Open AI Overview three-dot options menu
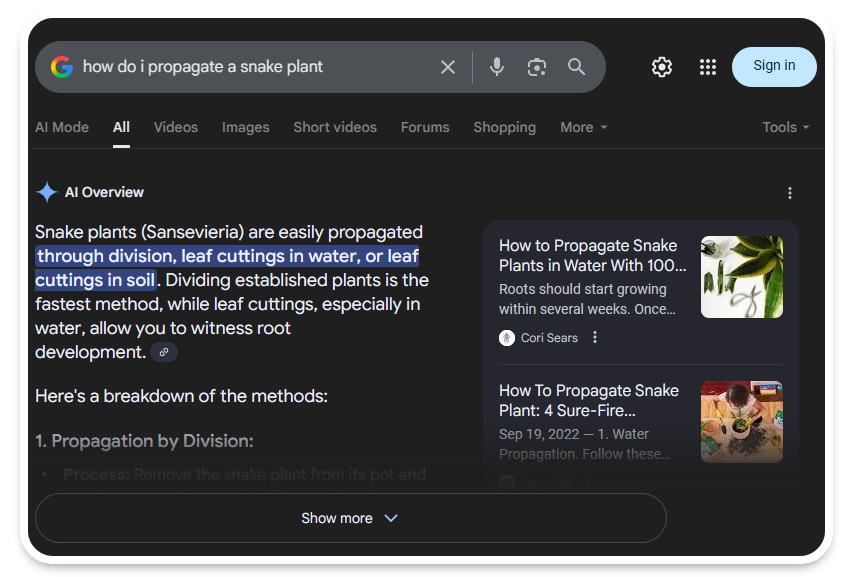This screenshot has width=850, height=577. coord(790,193)
